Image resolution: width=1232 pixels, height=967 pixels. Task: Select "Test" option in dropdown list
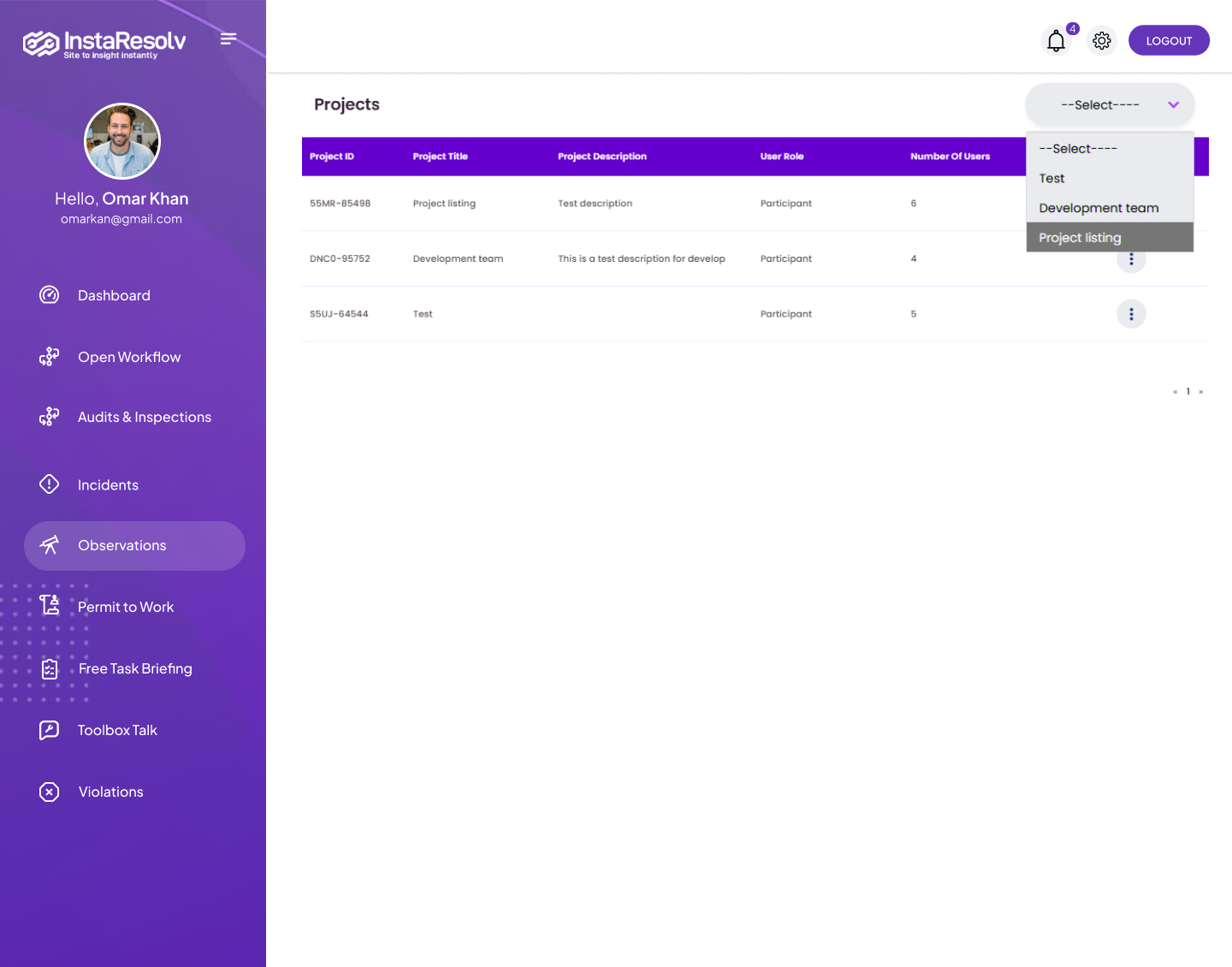click(1052, 178)
